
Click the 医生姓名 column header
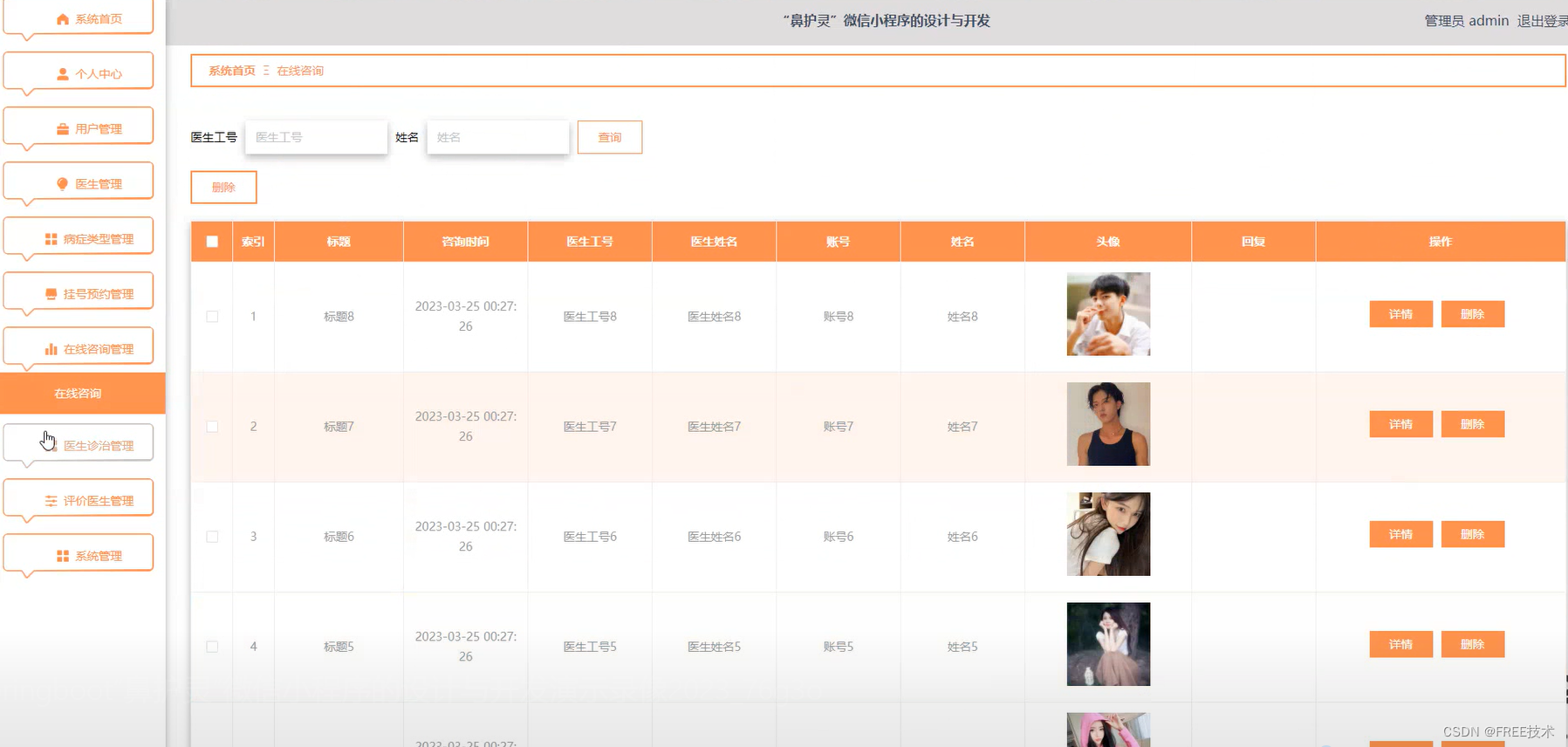pyautogui.click(x=714, y=242)
